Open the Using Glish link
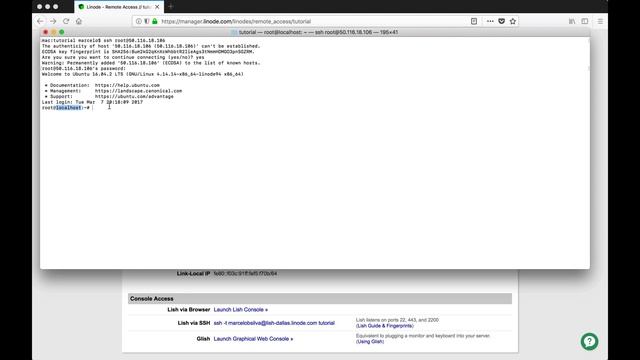This screenshot has height=360, width=640. 370,342
